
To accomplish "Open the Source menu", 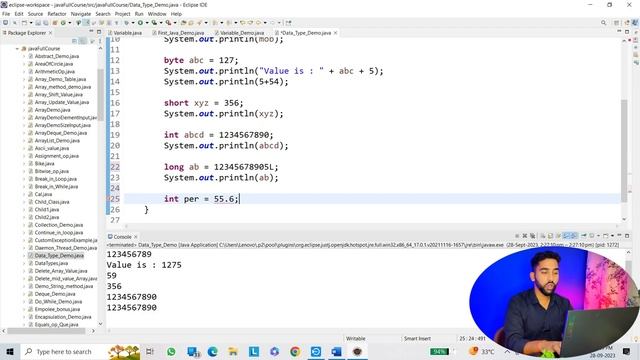I will click(x=35, y=14).
